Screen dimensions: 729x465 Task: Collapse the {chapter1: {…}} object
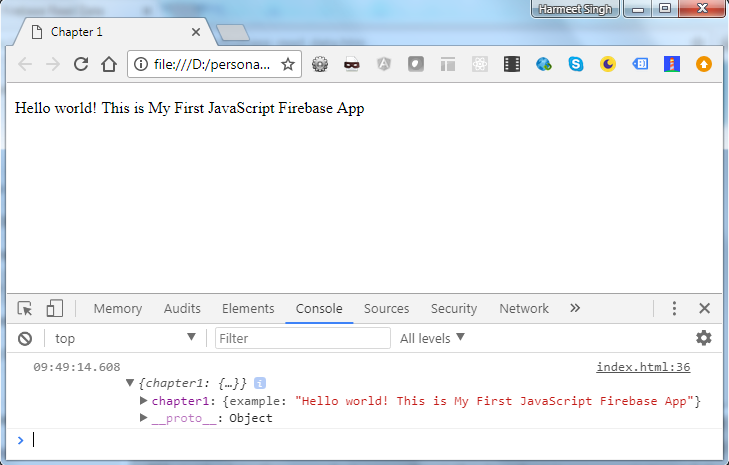(130, 383)
